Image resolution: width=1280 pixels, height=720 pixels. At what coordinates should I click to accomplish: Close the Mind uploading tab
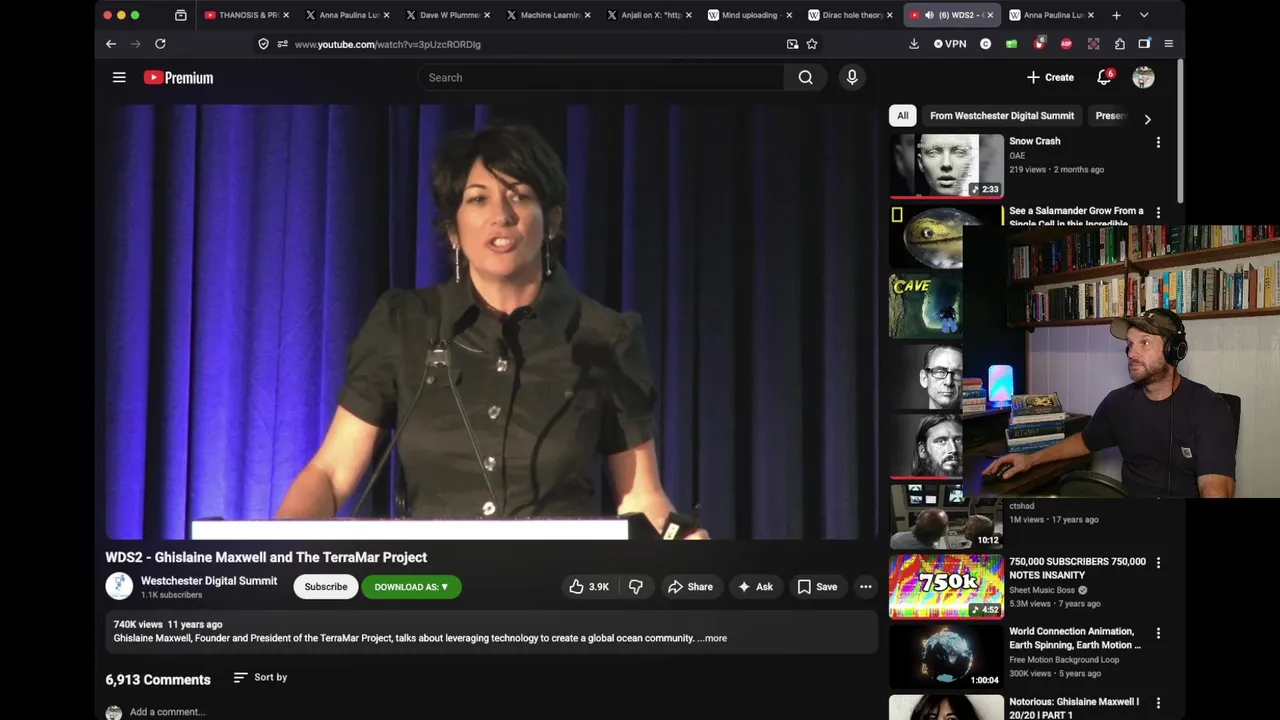coord(789,15)
